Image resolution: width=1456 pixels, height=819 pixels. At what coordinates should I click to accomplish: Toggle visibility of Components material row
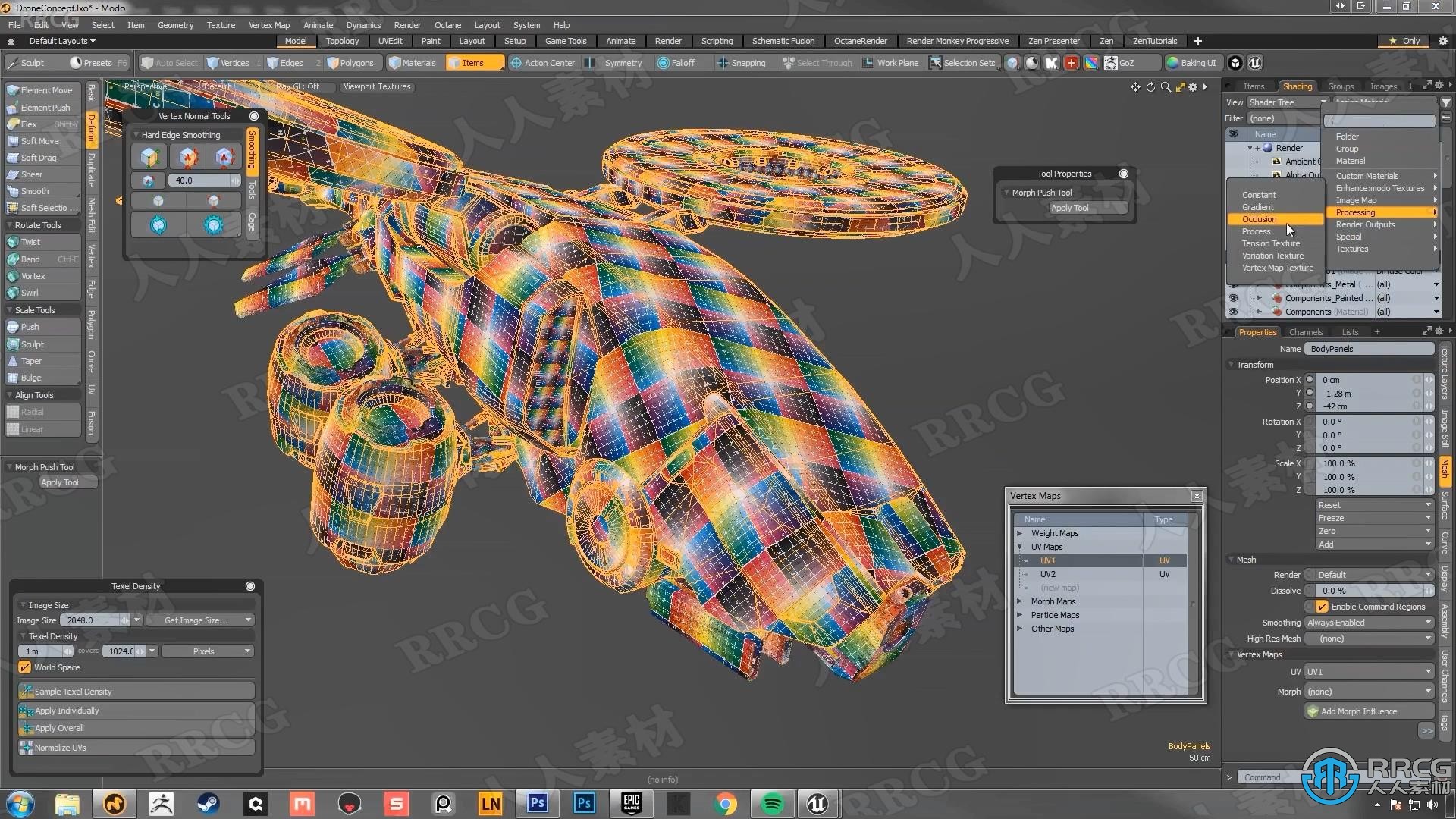click(1233, 312)
